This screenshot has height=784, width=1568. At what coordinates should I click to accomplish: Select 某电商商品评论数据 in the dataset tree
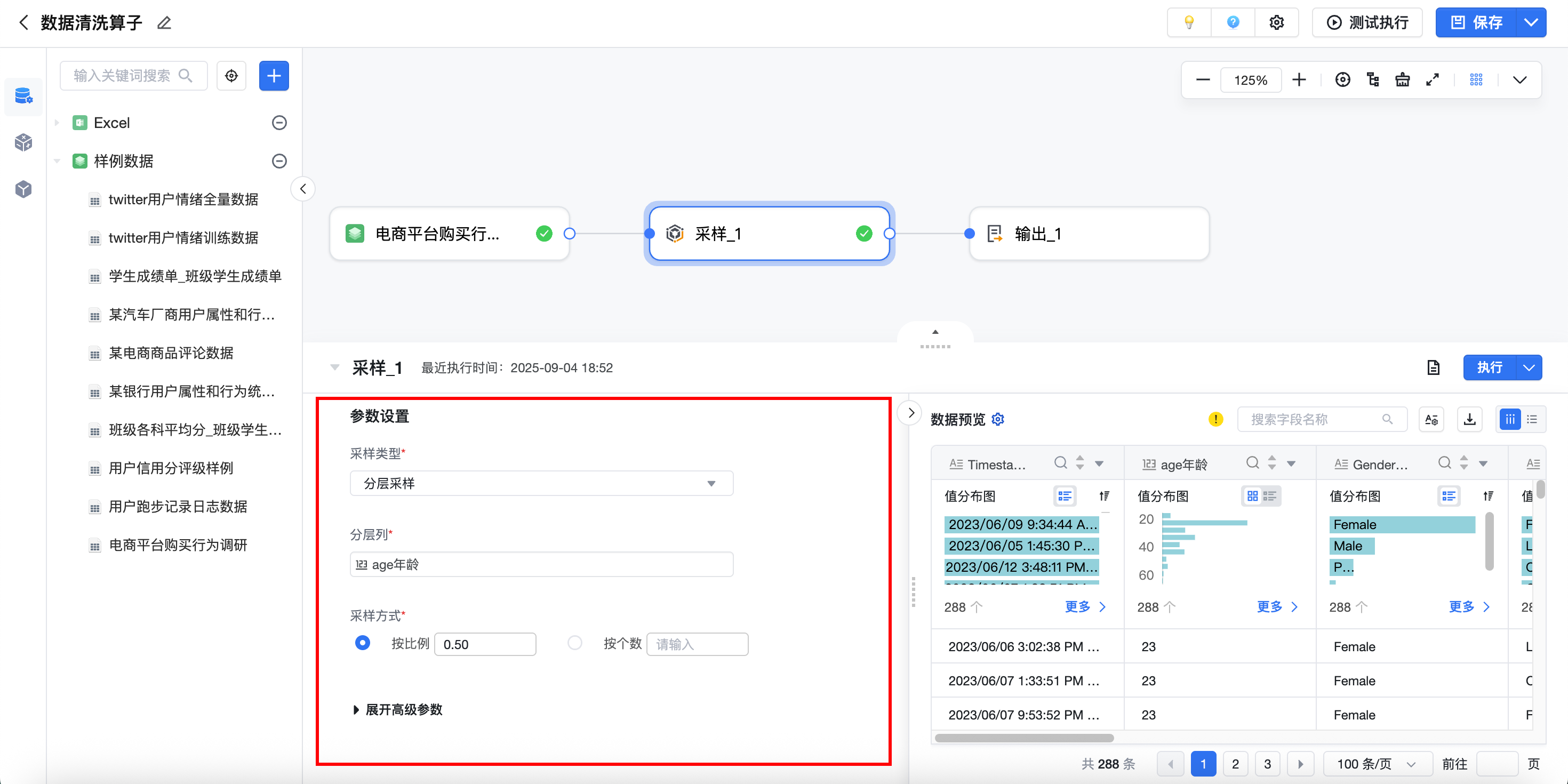(x=171, y=353)
